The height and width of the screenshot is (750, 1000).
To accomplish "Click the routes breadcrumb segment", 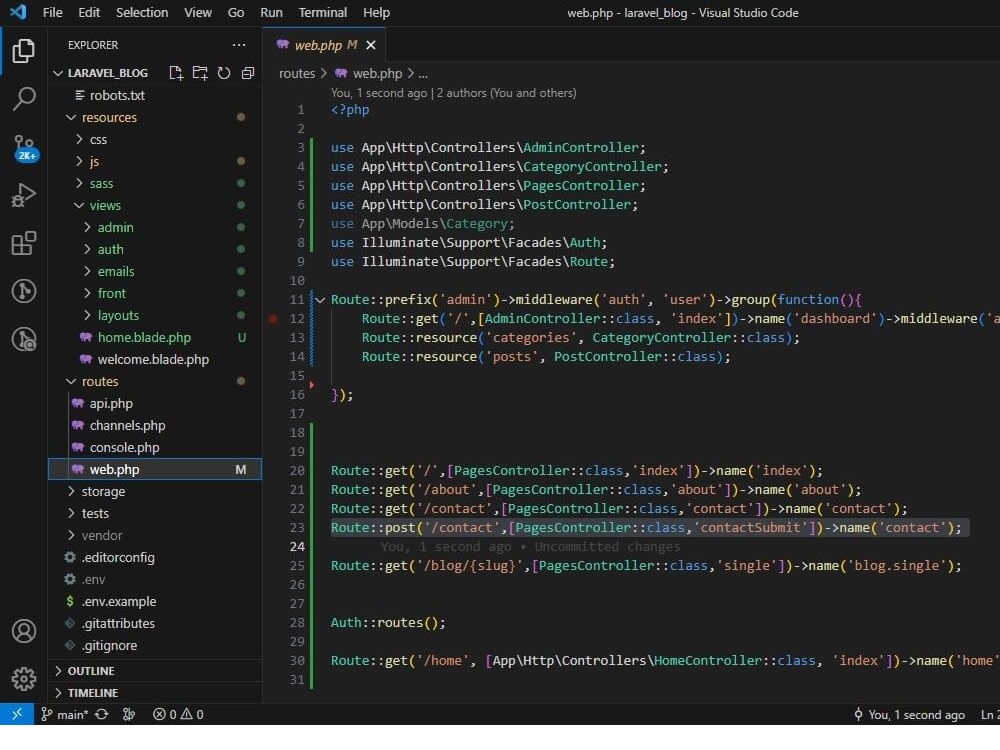I will pos(297,73).
